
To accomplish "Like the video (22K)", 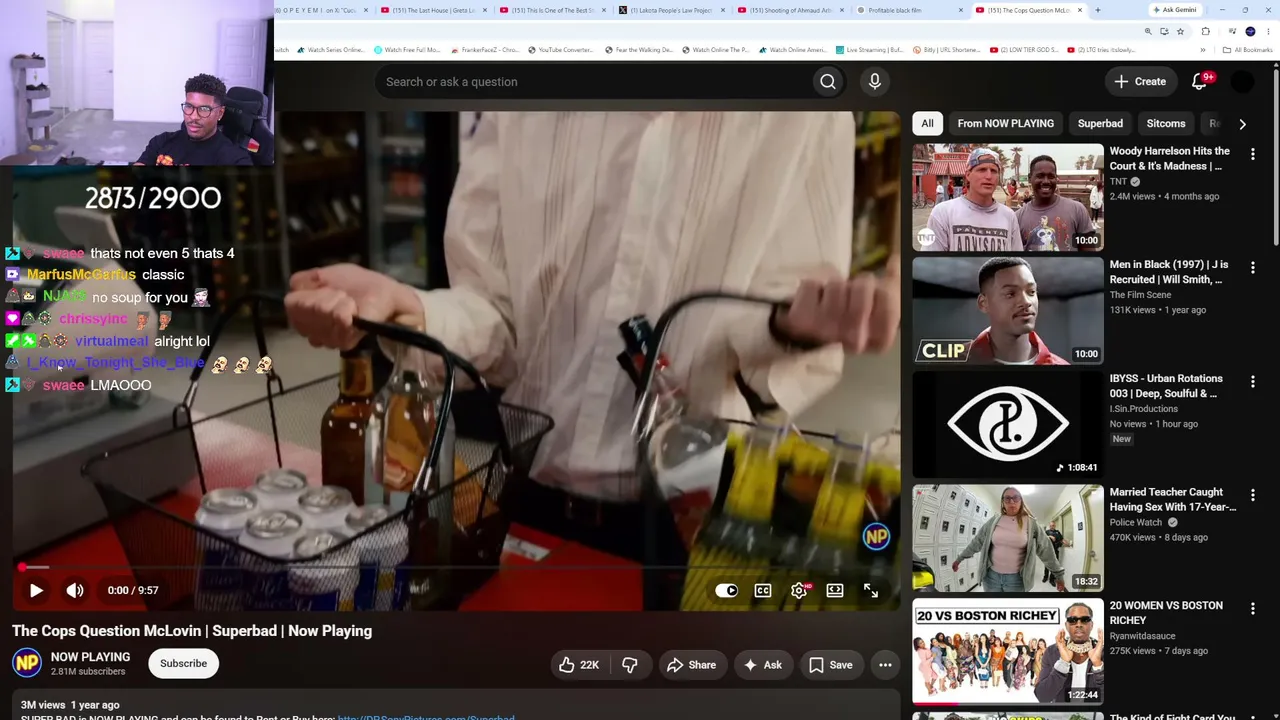I will (579, 665).
